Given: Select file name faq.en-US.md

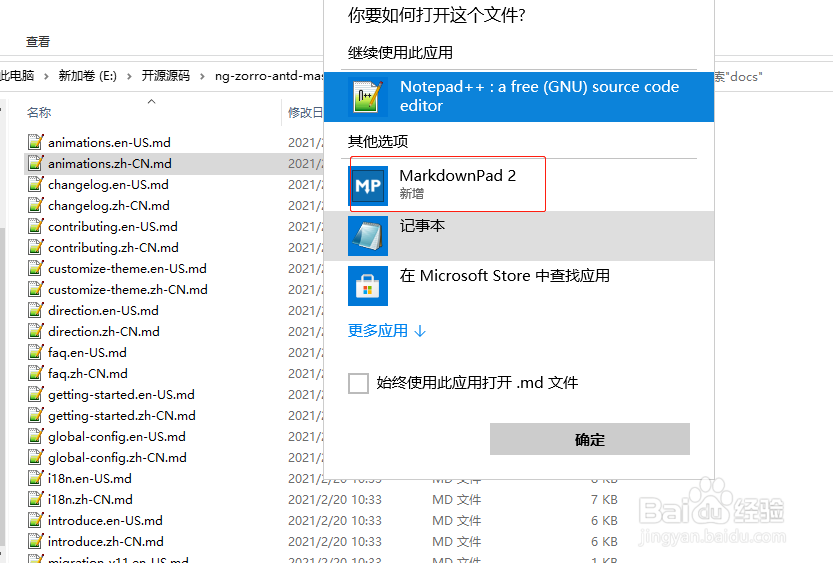Looking at the screenshot, I should 87,352.
